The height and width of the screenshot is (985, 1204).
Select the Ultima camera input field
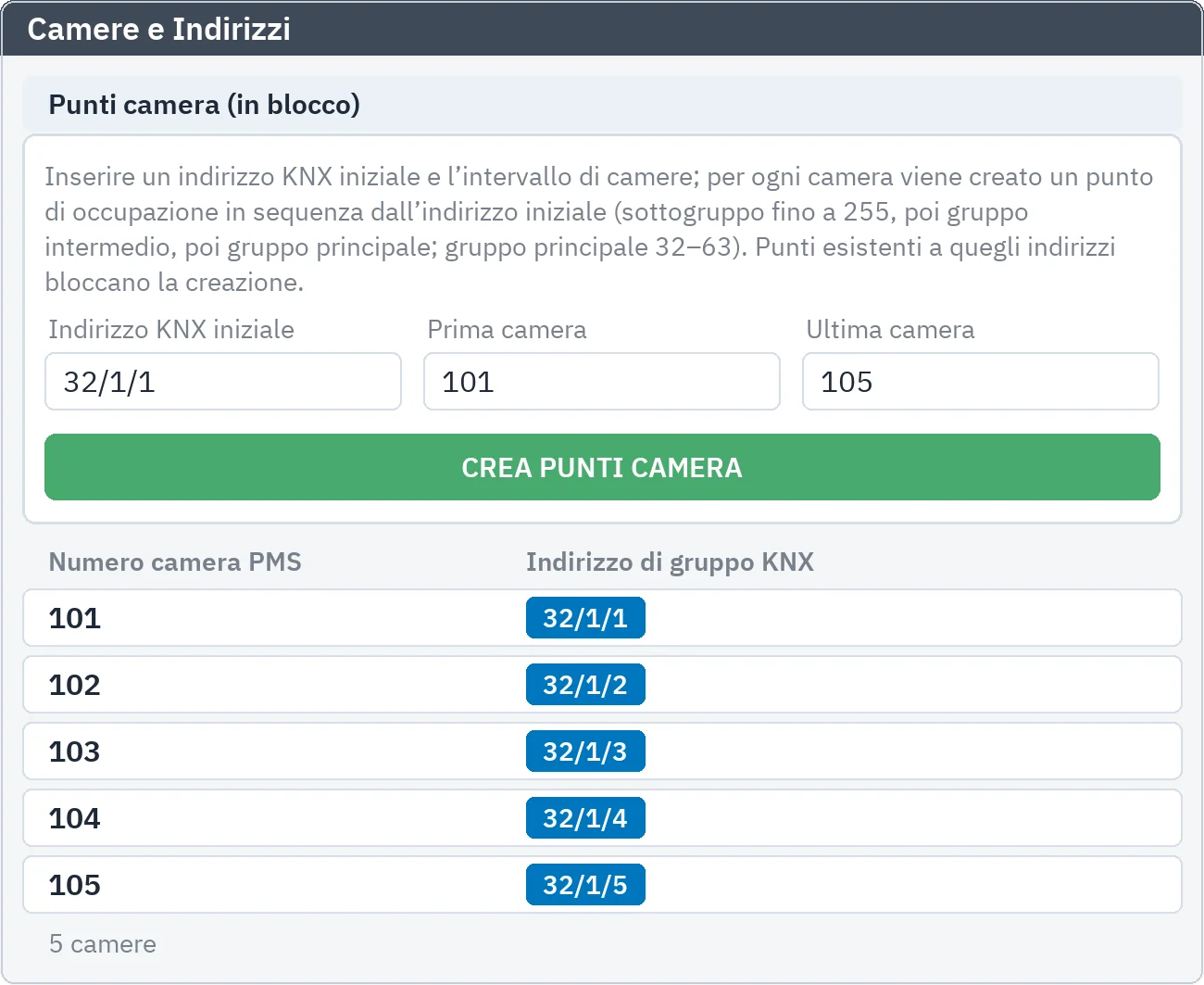pyautogui.click(x=981, y=381)
